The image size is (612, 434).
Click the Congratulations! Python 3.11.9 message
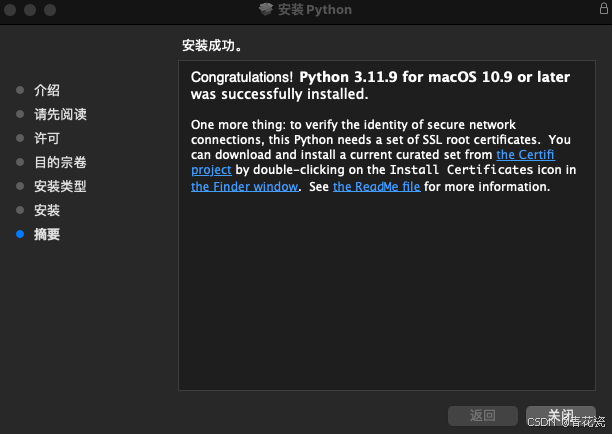tap(381, 85)
